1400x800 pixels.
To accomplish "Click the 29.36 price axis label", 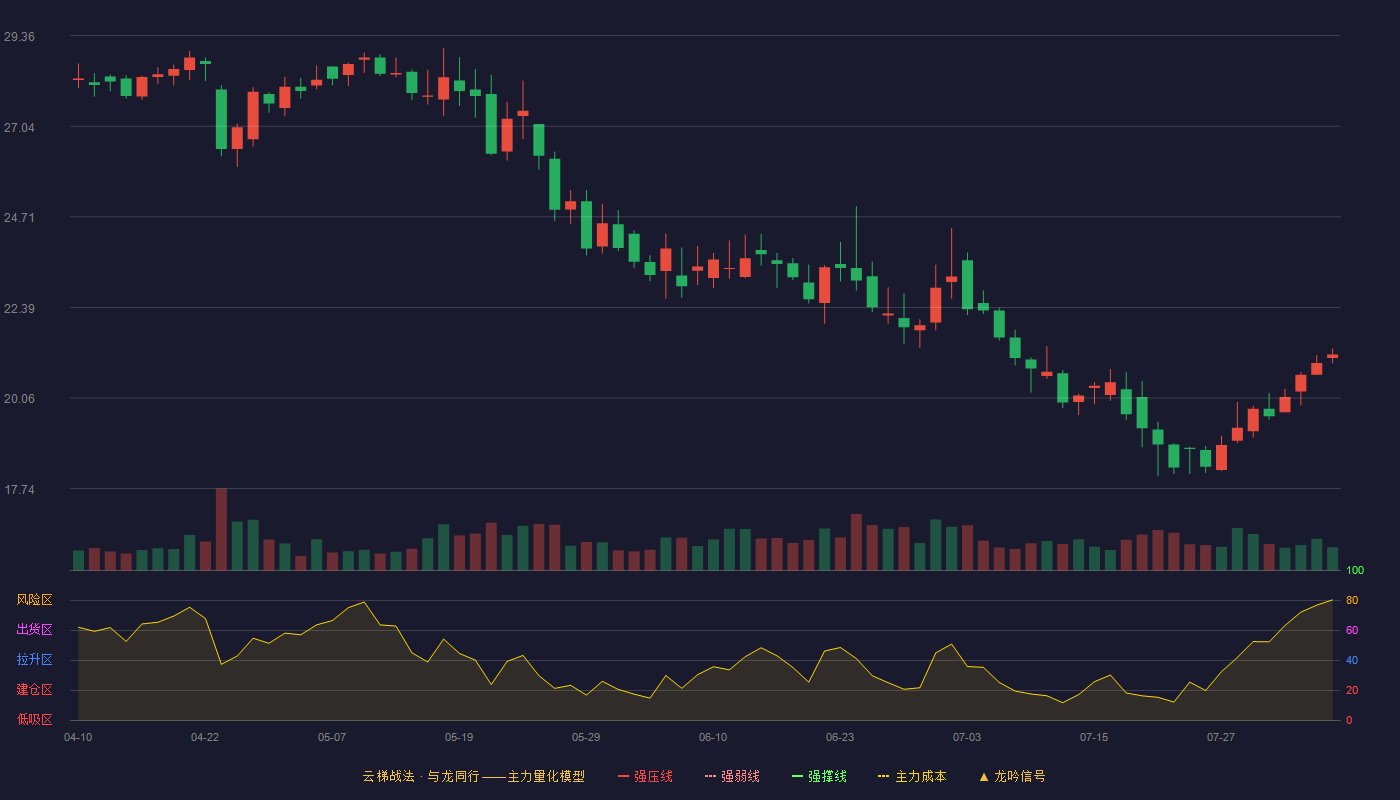I will [19, 37].
